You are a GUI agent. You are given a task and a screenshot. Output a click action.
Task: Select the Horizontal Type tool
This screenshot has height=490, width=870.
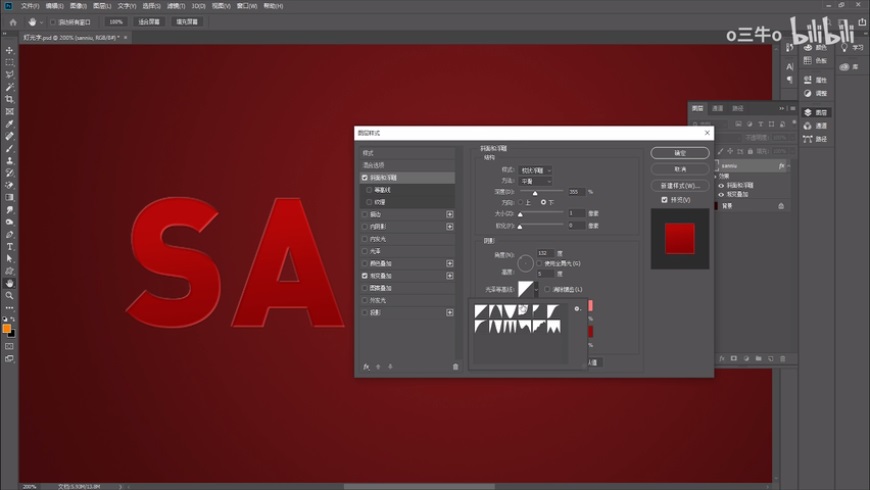tap(10, 246)
